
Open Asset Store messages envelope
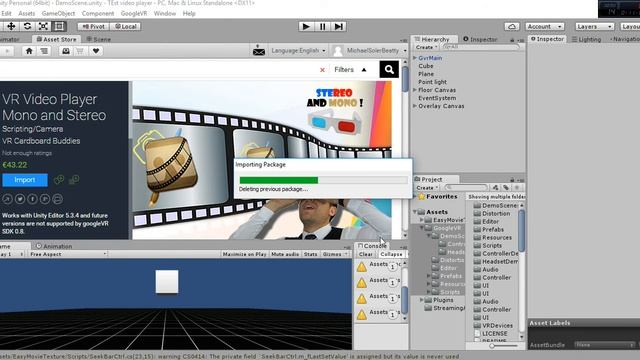pyautogui.click(x=259, y=51)
